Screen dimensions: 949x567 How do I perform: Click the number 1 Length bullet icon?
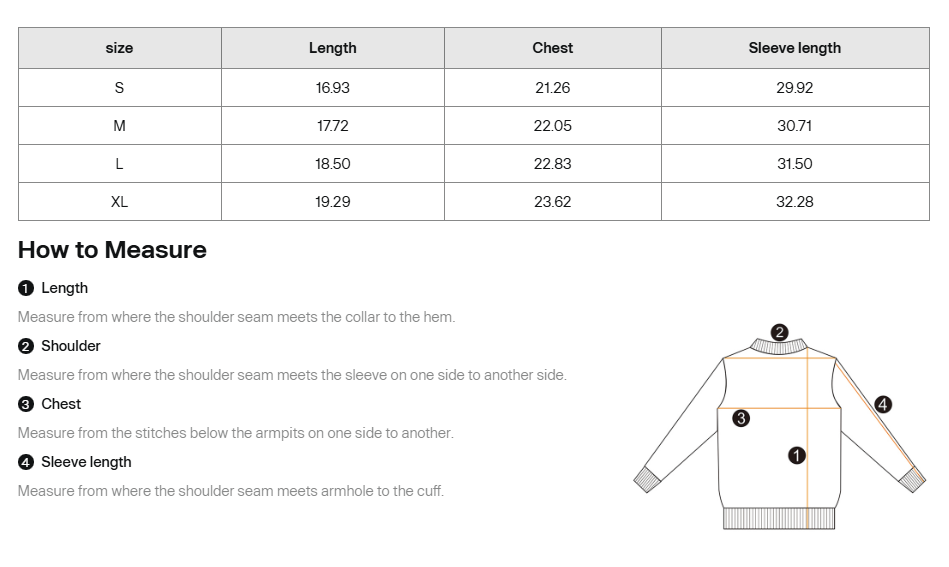26,288
